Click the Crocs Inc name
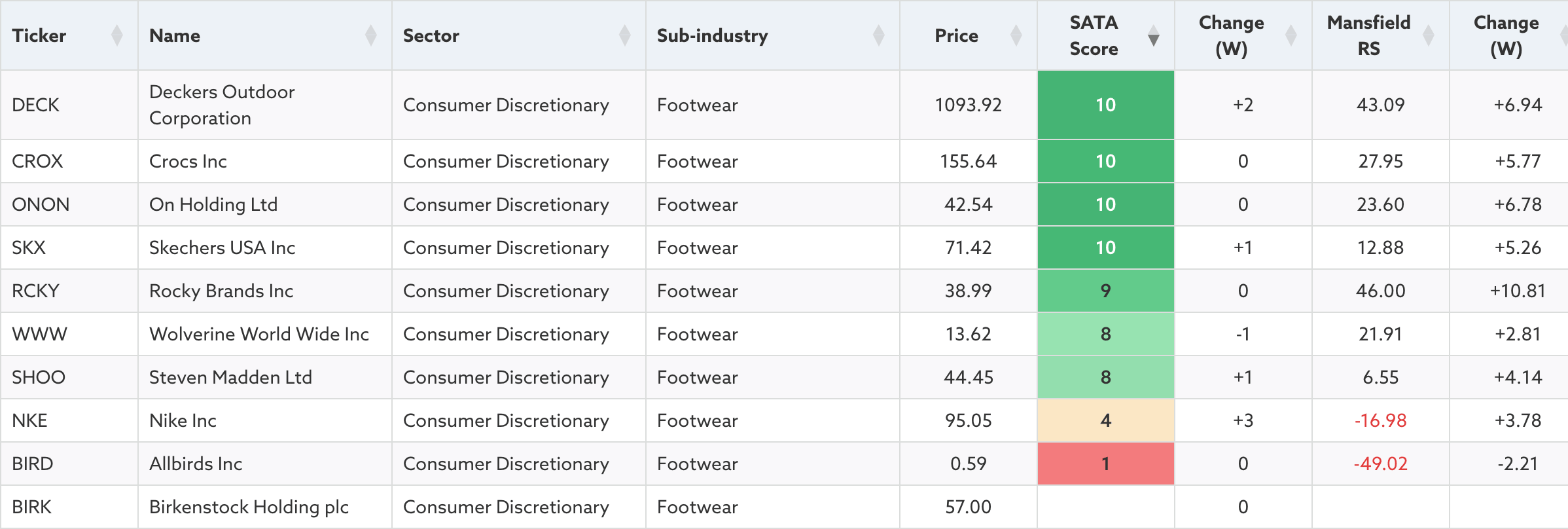Image resolution: width=1568 pixels, height=529 pixels. [x=188, y=161]
